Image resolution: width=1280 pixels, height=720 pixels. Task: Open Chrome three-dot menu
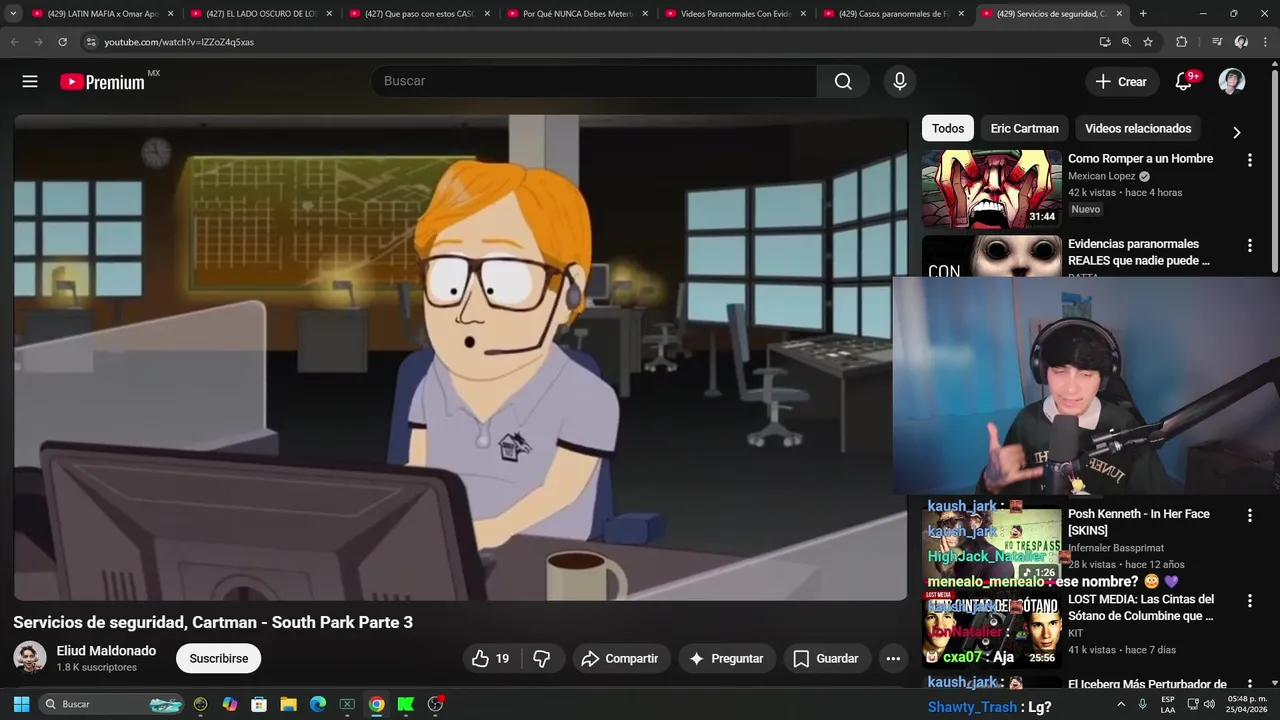[1264, 42]
